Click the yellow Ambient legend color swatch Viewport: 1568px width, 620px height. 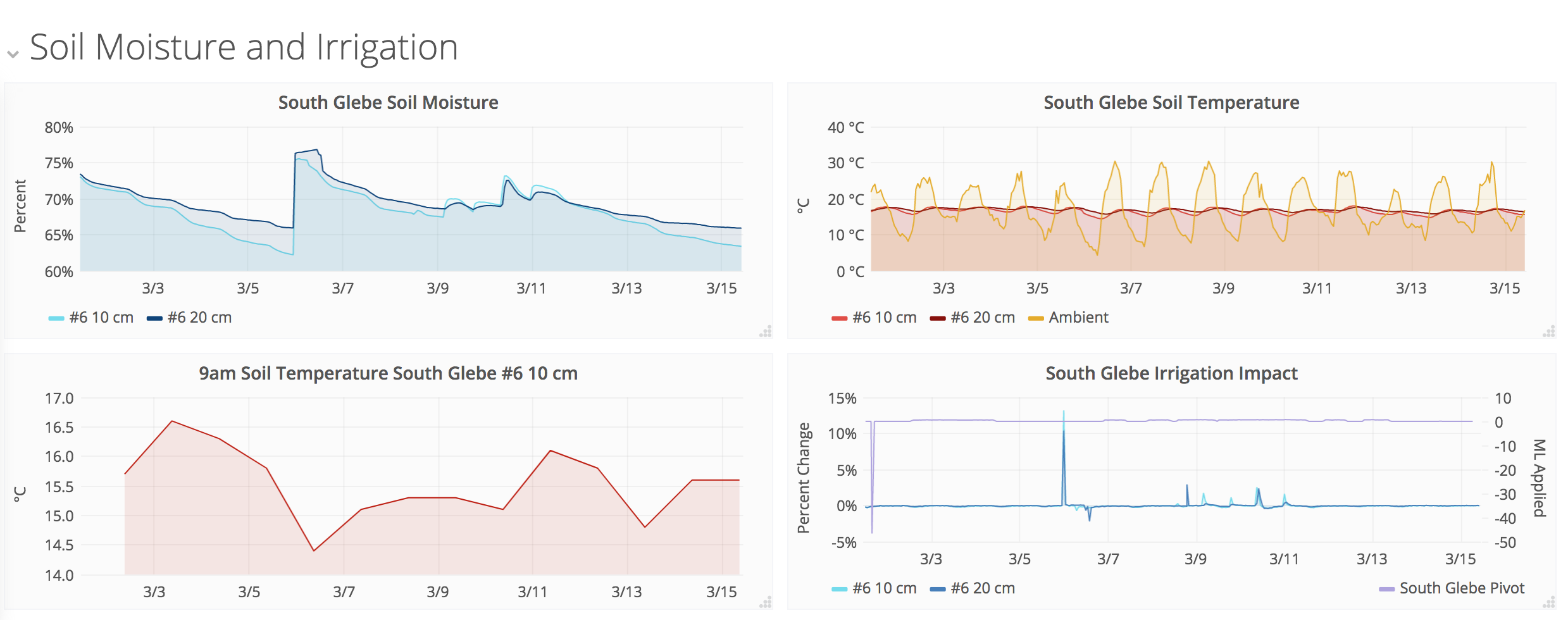click(x=1036, y=318)
